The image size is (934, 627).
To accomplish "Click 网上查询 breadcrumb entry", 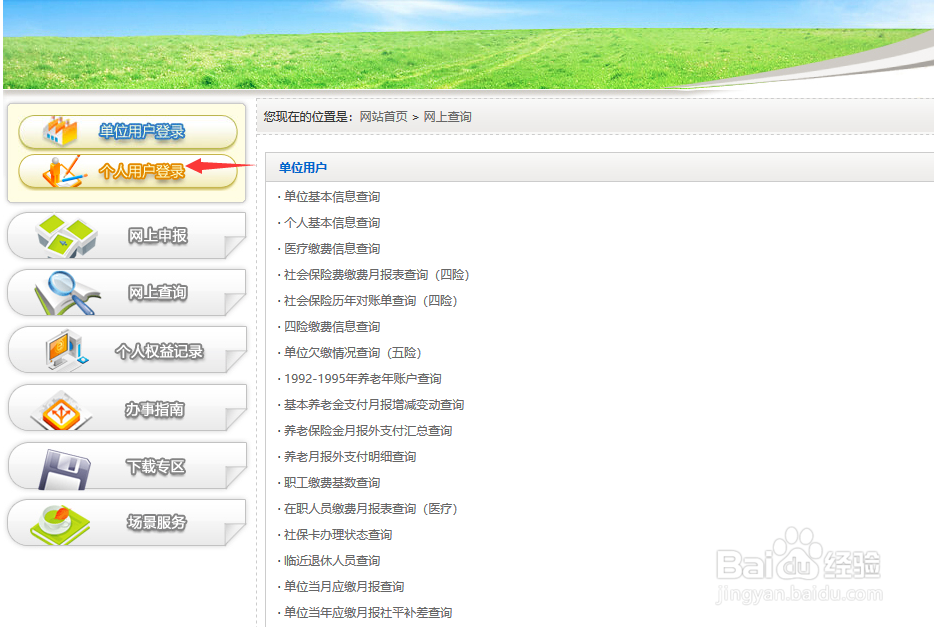I will (446, 116).
